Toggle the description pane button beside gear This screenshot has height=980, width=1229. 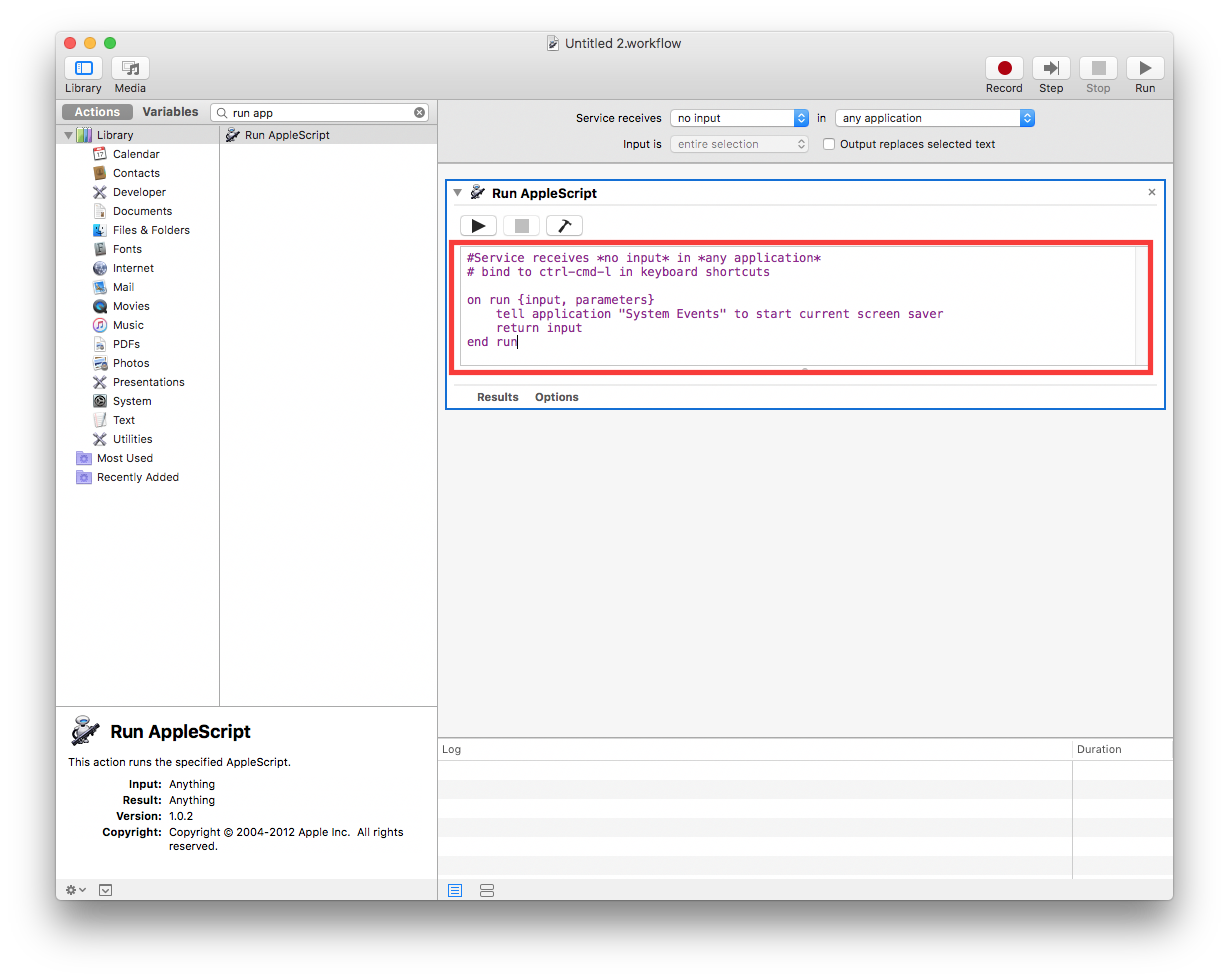pyautogui.click(x=105, y=890)
